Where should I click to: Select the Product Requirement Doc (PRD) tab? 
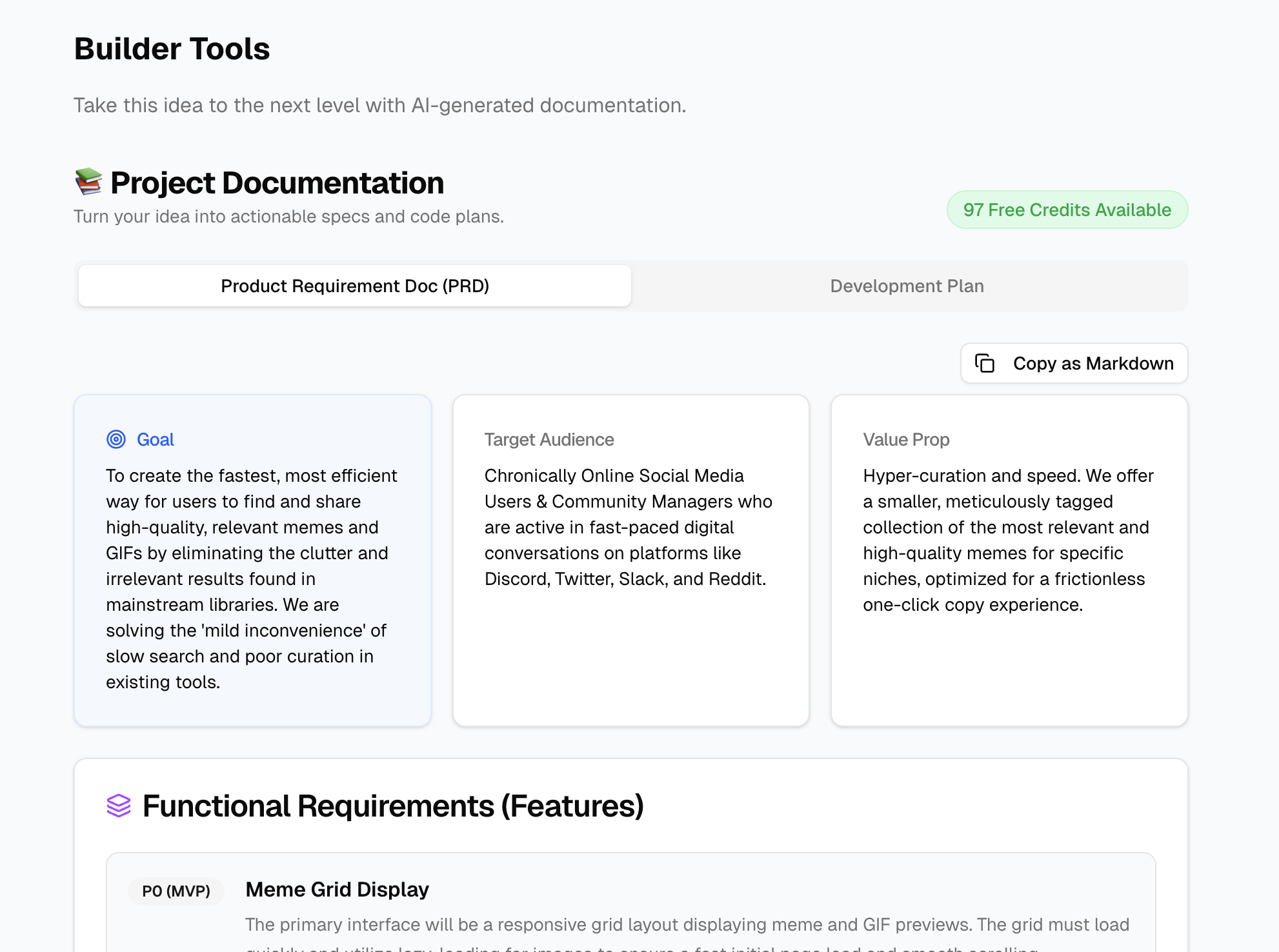[x=354, y=286]
